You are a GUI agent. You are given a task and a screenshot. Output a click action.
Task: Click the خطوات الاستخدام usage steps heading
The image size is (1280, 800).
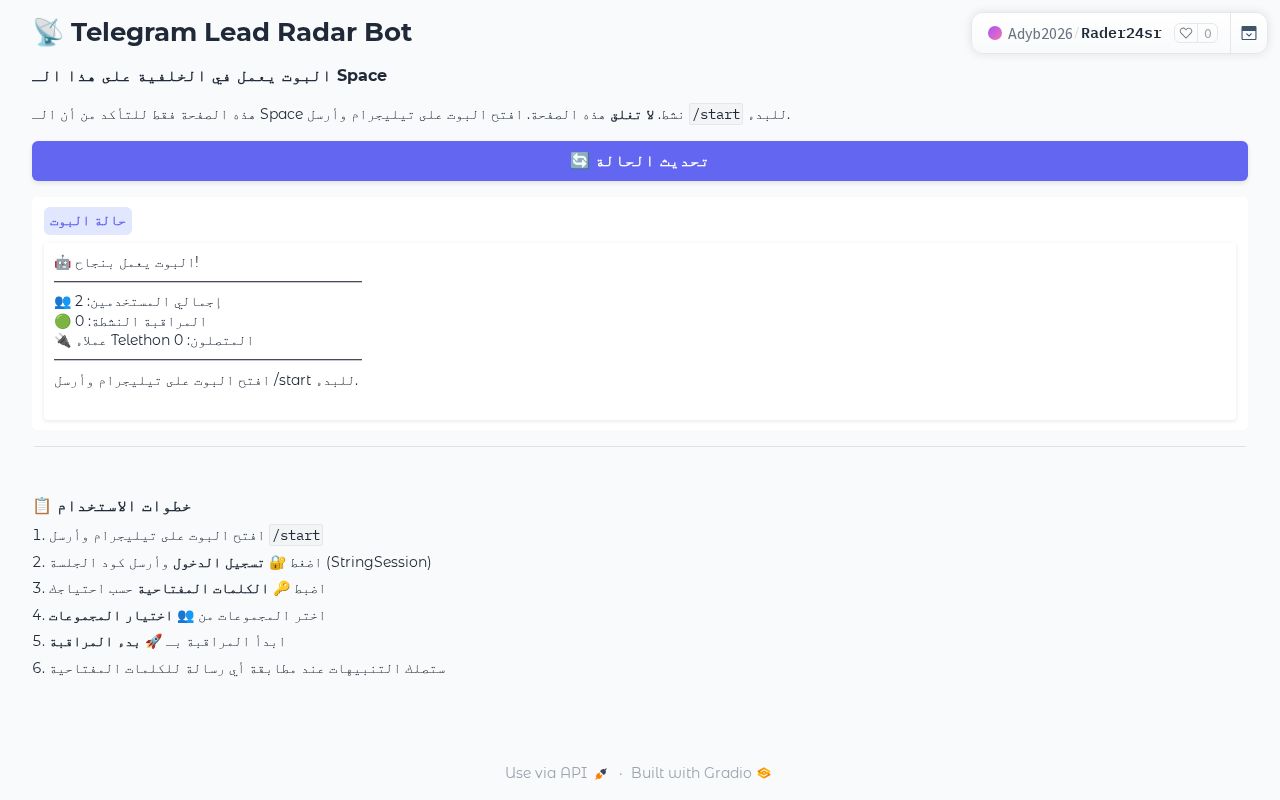tap(112, 506)
